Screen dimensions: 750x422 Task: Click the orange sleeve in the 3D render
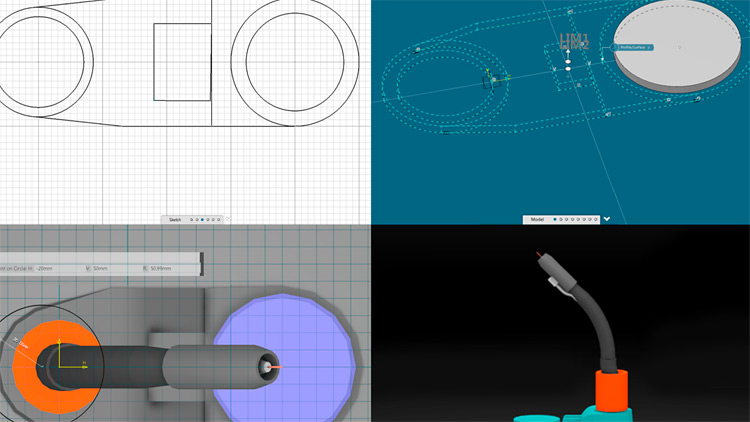(x=609, y=390)
